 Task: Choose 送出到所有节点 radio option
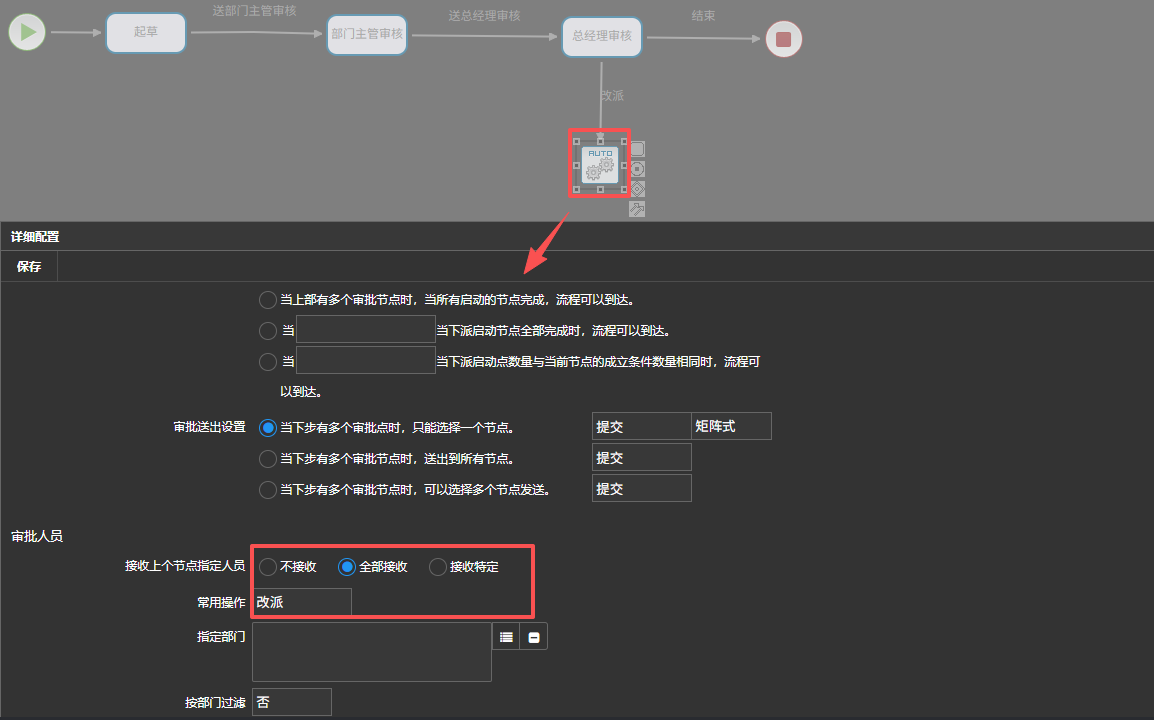(268, 459)
